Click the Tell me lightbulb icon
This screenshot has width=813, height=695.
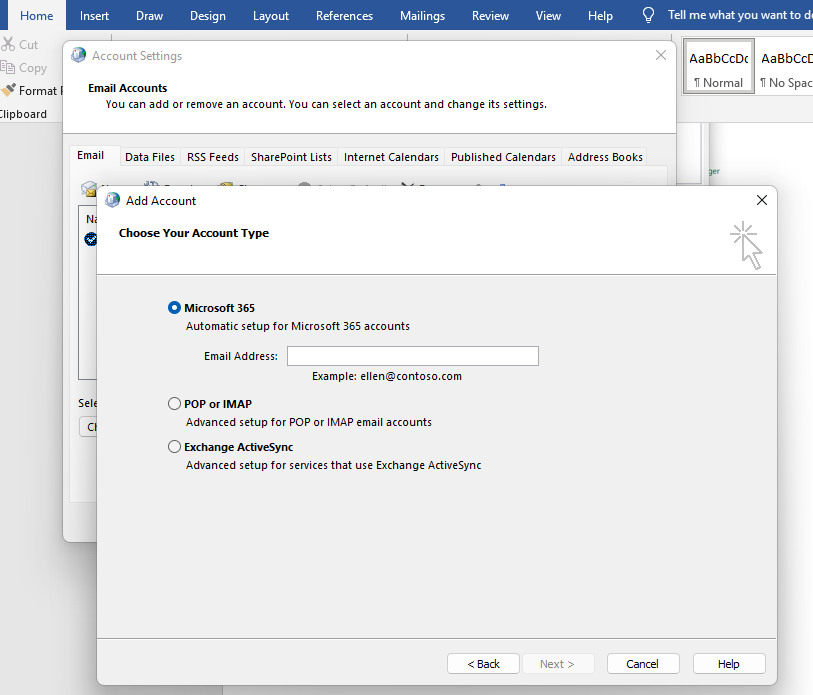(x=648, y=15)
